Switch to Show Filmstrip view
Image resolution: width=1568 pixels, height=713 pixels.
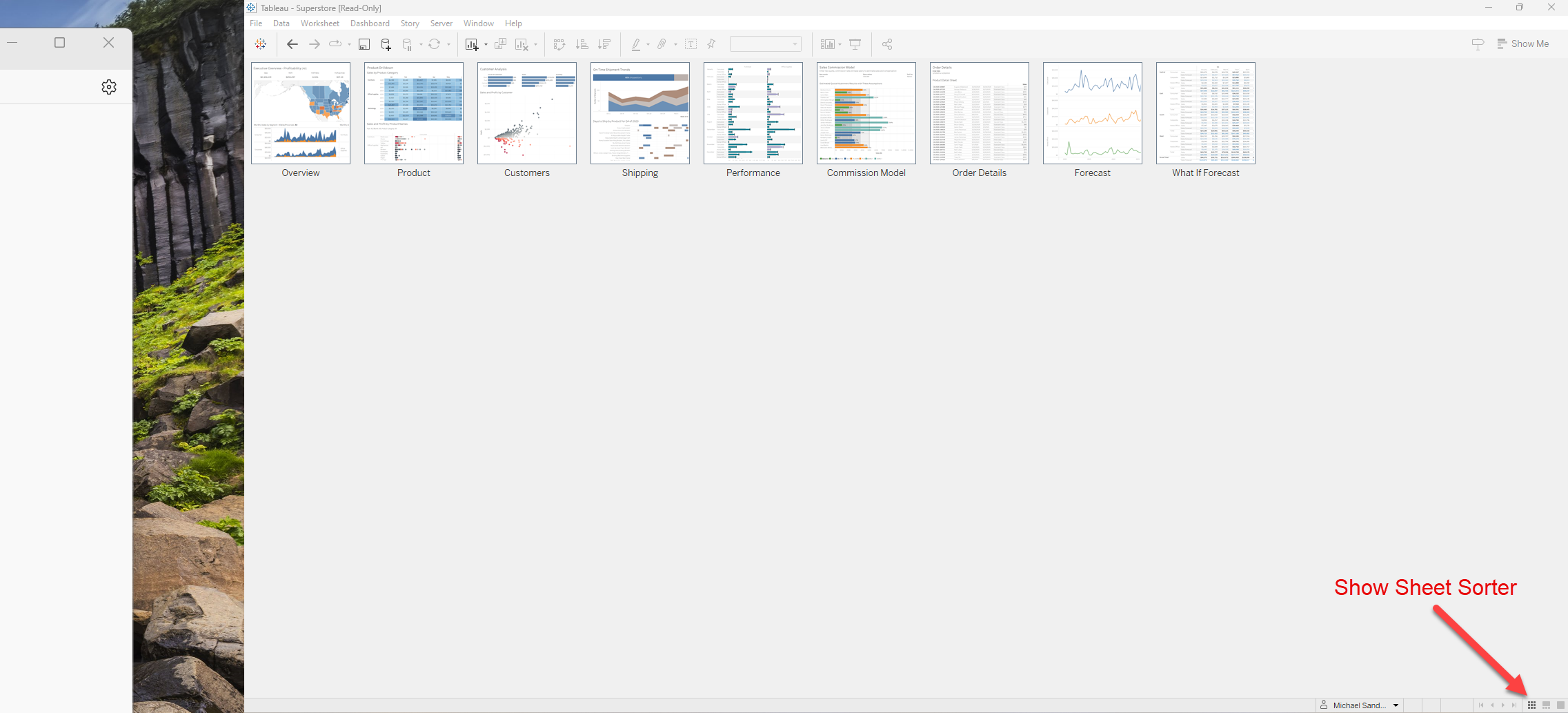[1546, 705]
